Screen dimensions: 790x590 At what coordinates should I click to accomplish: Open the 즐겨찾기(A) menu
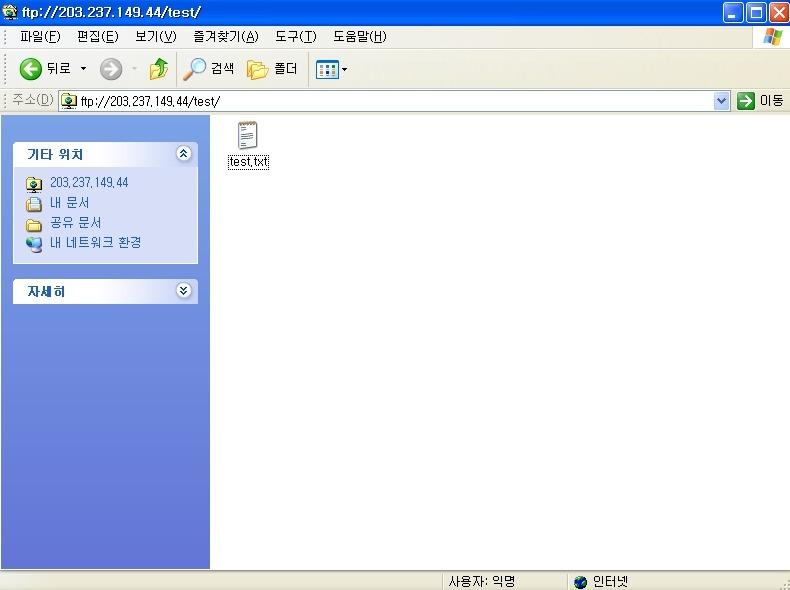point(226,36)
